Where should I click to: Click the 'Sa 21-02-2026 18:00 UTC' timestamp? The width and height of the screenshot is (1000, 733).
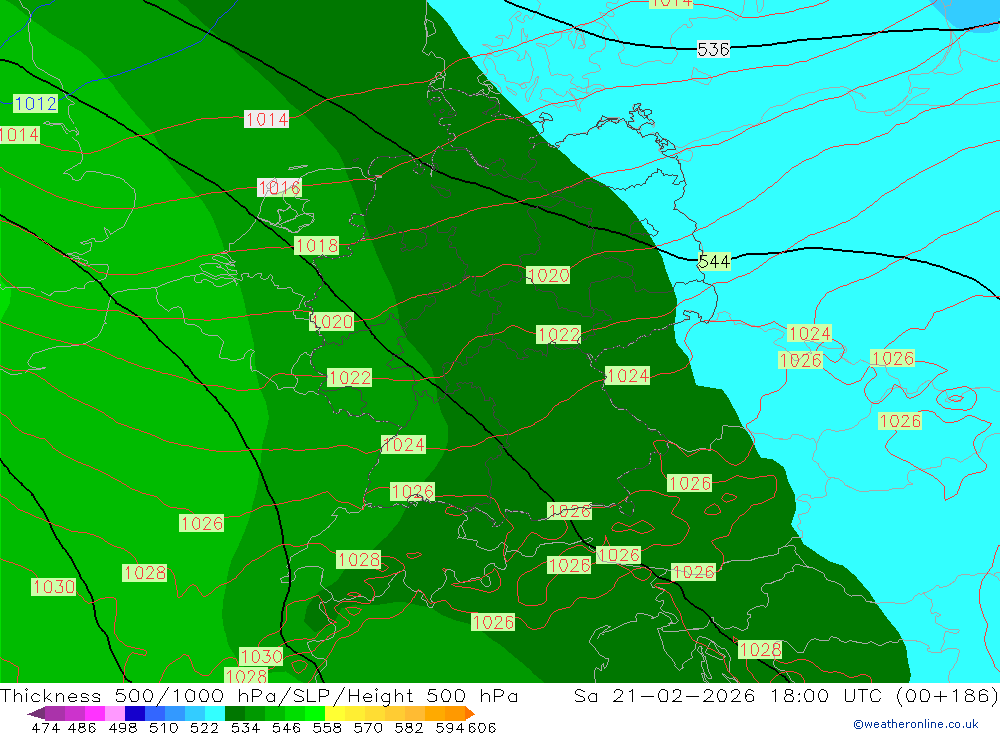pyautogui.click(x=728, y=695)
